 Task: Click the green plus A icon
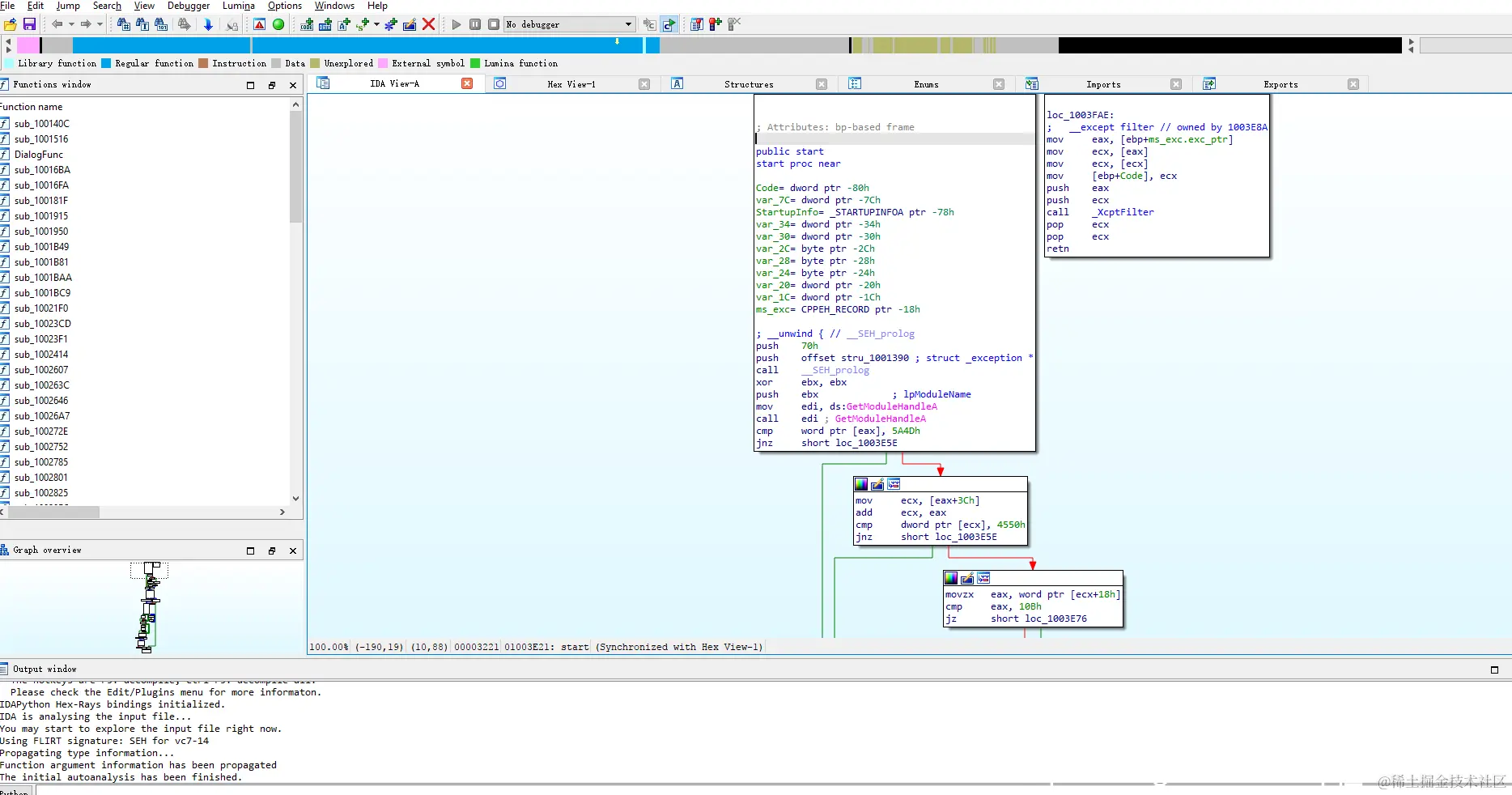(344, 24)
